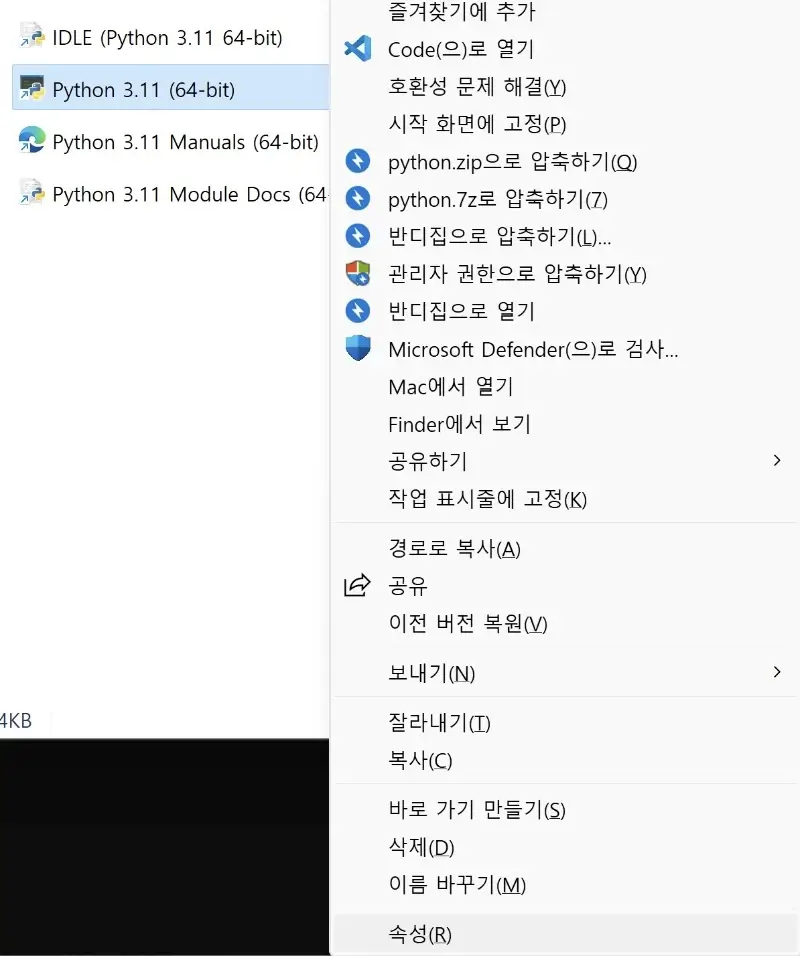Image resolution: width=800 pixels, height=956 pixels.
Task: Click the Python 3.11 (64-bit) app icon
Action: (x=30, y=89)
